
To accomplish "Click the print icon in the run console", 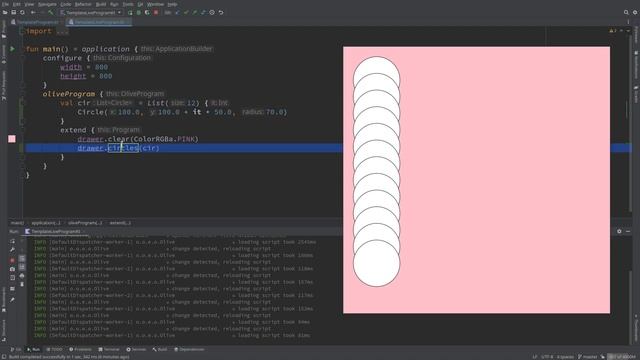I will pyautogui.click(x=22, y=276).
